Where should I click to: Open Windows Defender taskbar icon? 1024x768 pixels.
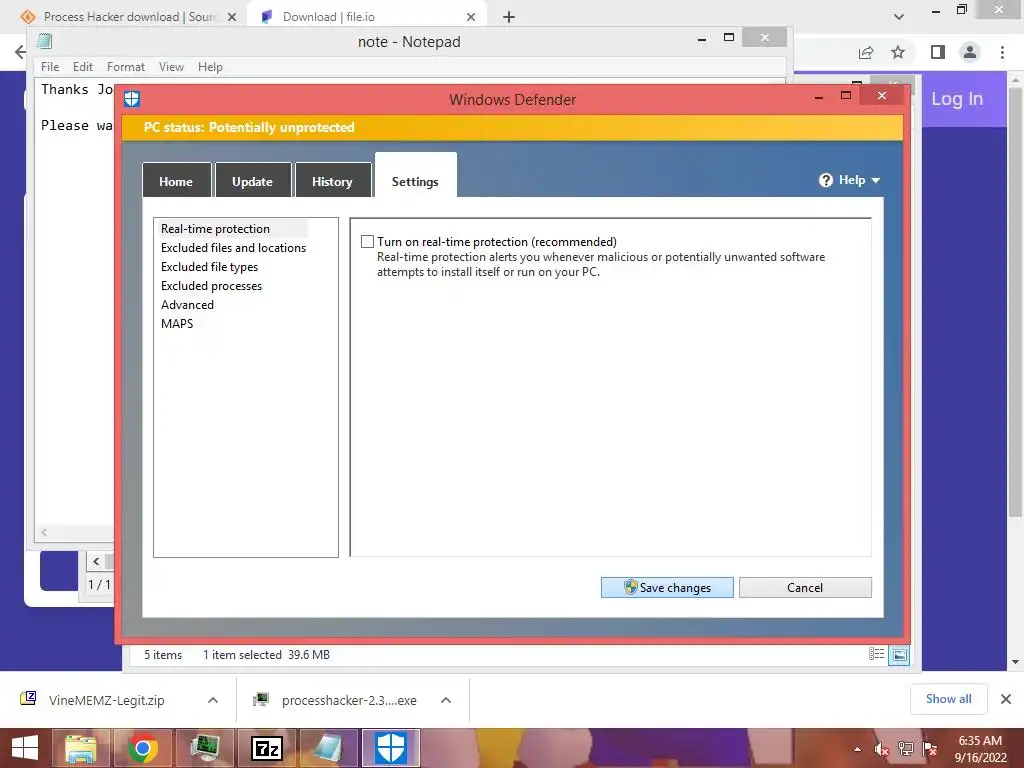(391, 748)
